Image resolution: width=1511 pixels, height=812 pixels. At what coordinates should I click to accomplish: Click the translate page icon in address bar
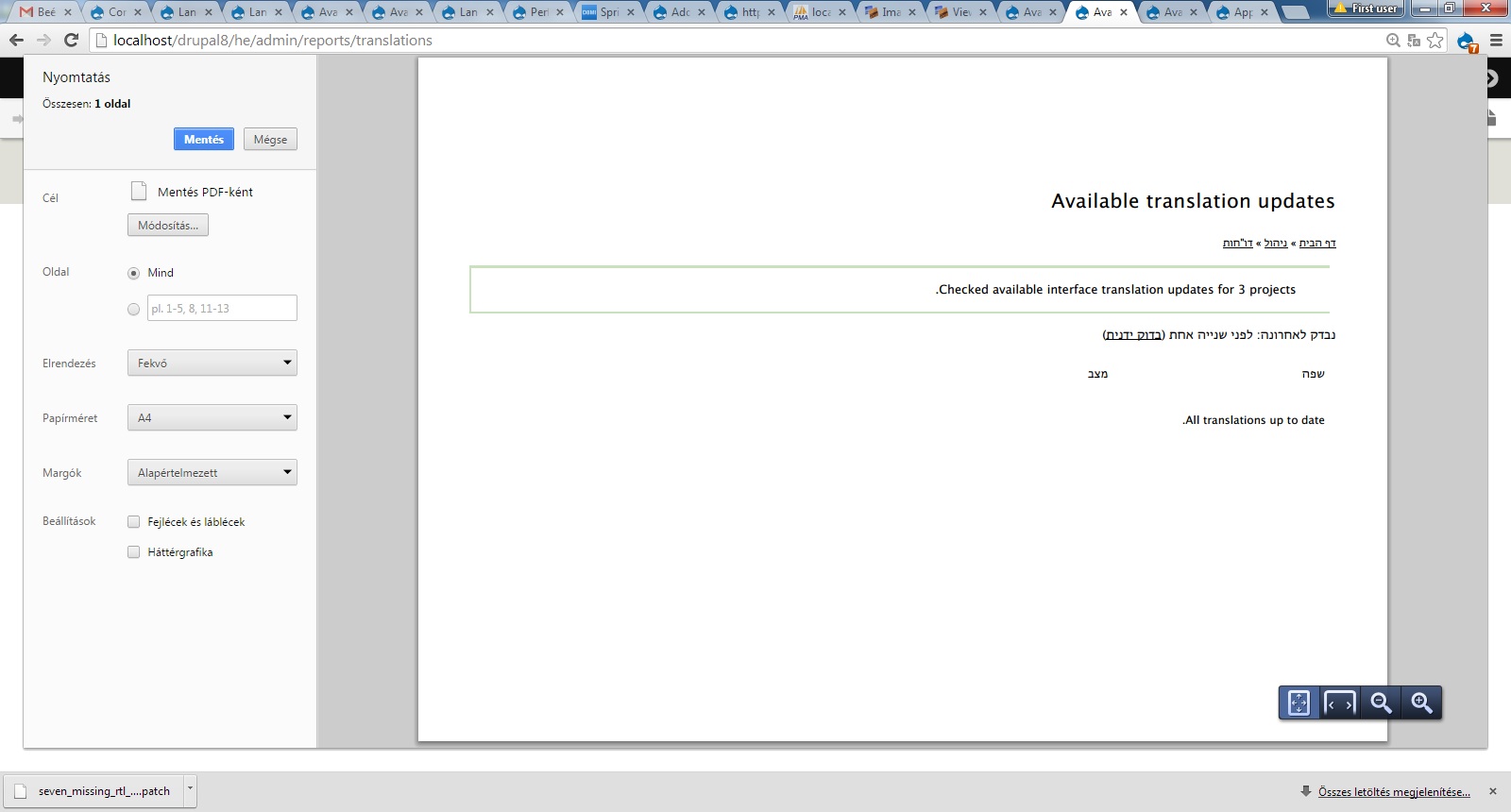(x=1414, y=40)
